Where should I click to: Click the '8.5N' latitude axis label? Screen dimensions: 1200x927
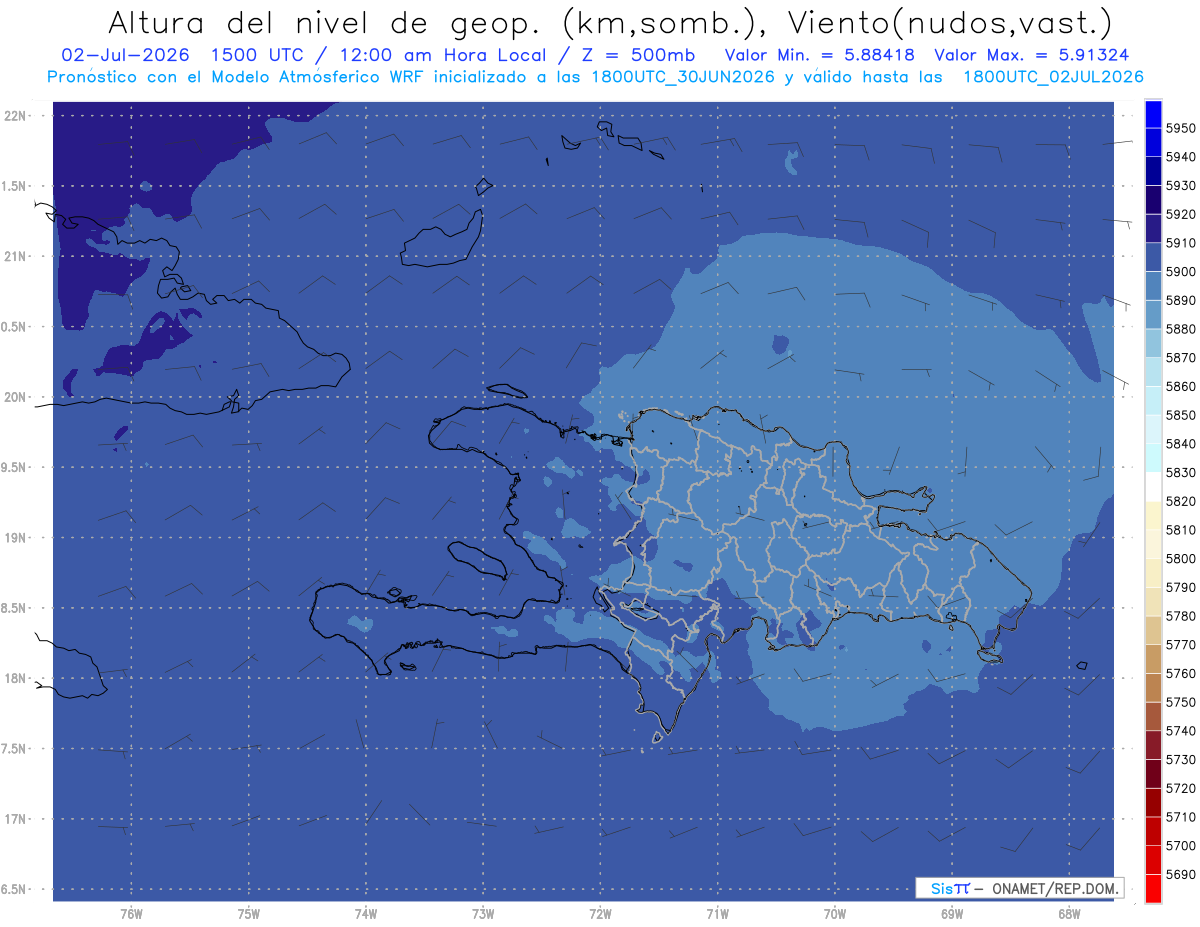(x=14, y=608)
